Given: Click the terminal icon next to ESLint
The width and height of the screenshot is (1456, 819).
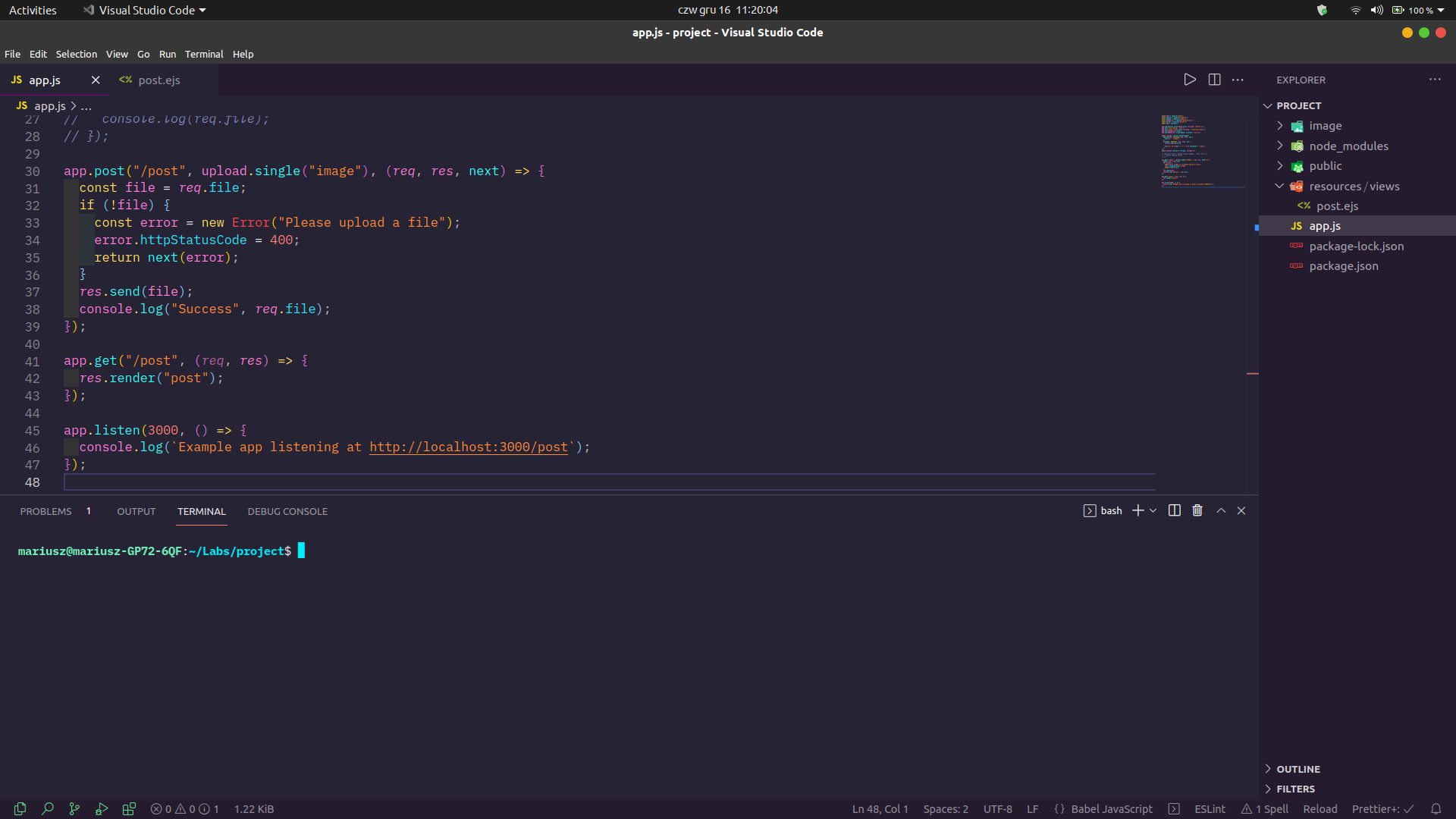Looking at the screenshot, I should (1174, 809).
